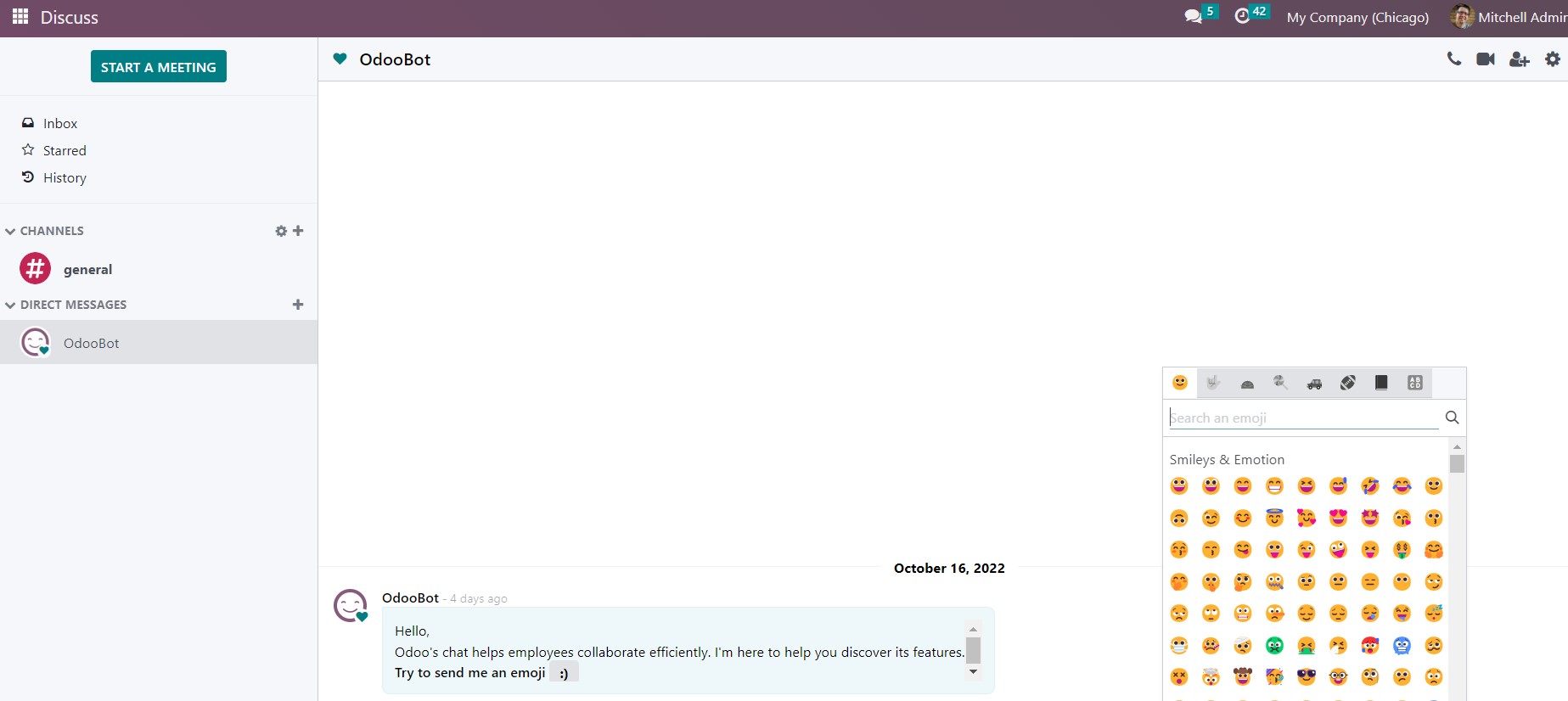Insert the tears of joy emoji
The height and width of the screenshot is (701, 1568).
(1402, 485)
